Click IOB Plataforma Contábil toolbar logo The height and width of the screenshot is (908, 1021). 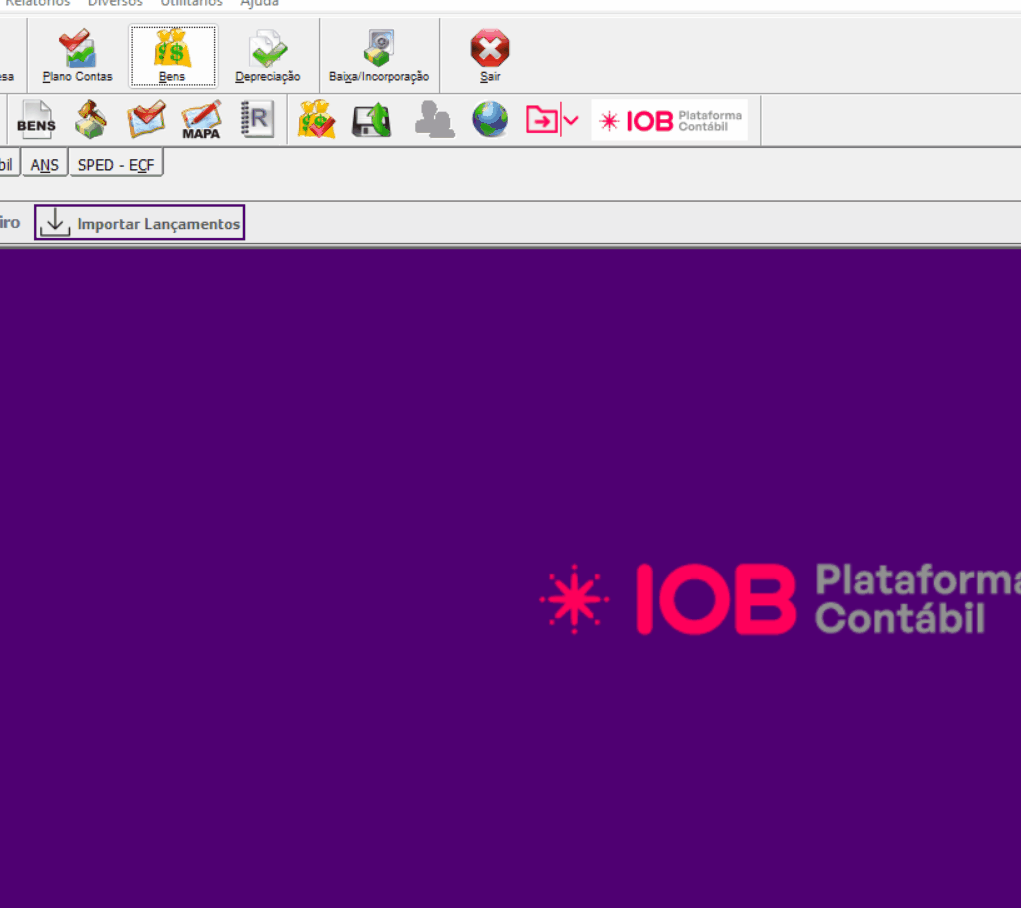(669, 121)
